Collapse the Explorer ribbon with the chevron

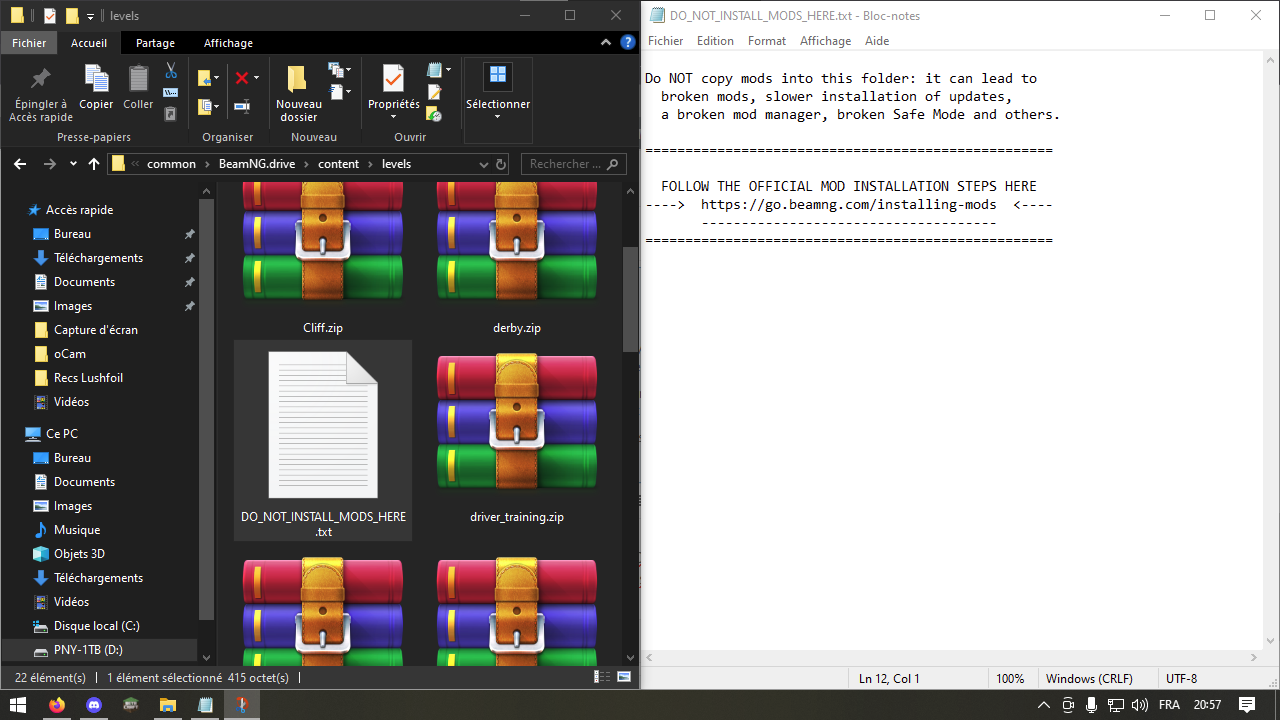point(606,43)
